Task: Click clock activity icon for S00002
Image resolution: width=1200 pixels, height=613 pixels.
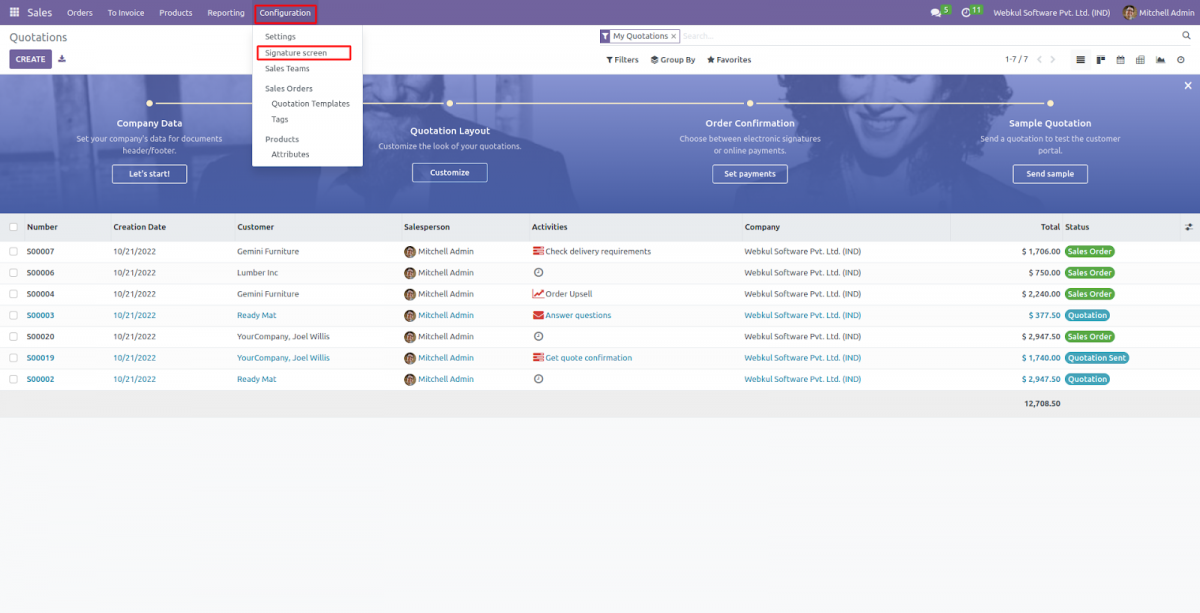Action: [538, 379]
